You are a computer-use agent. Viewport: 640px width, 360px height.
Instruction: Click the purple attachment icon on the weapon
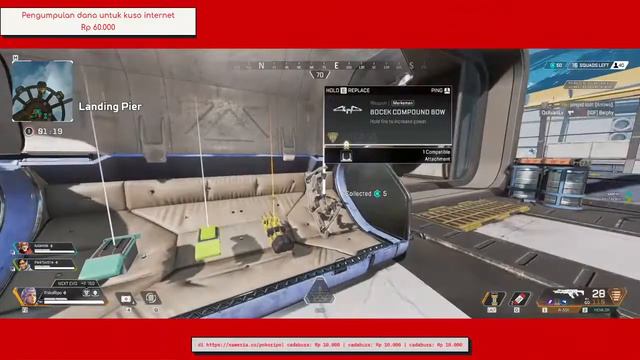pyautogui.click(x=550, y=302)
